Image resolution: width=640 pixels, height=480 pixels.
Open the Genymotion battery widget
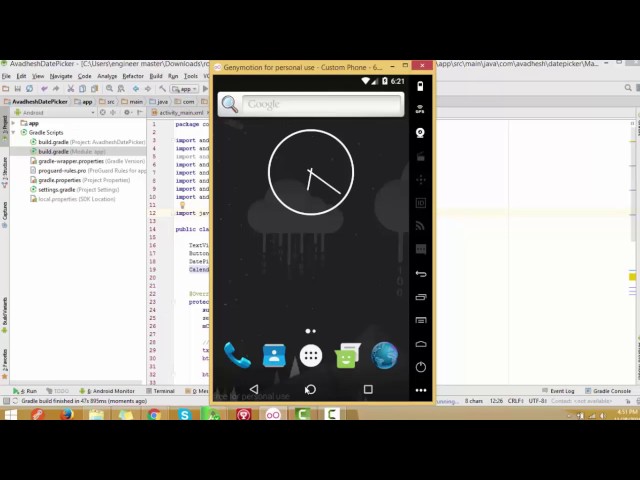[x=420, y=86]
